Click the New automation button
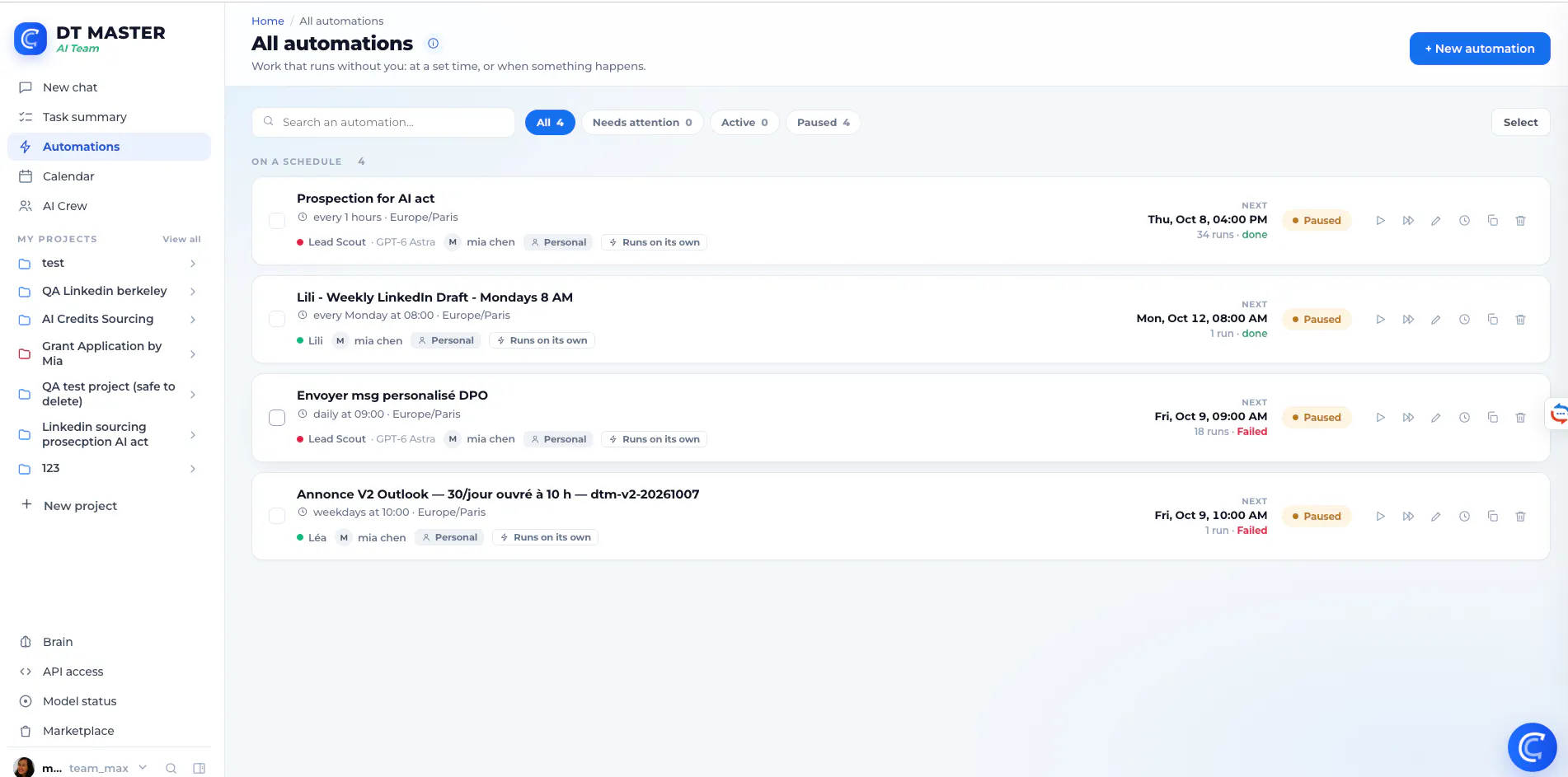 pos(1480,49)
